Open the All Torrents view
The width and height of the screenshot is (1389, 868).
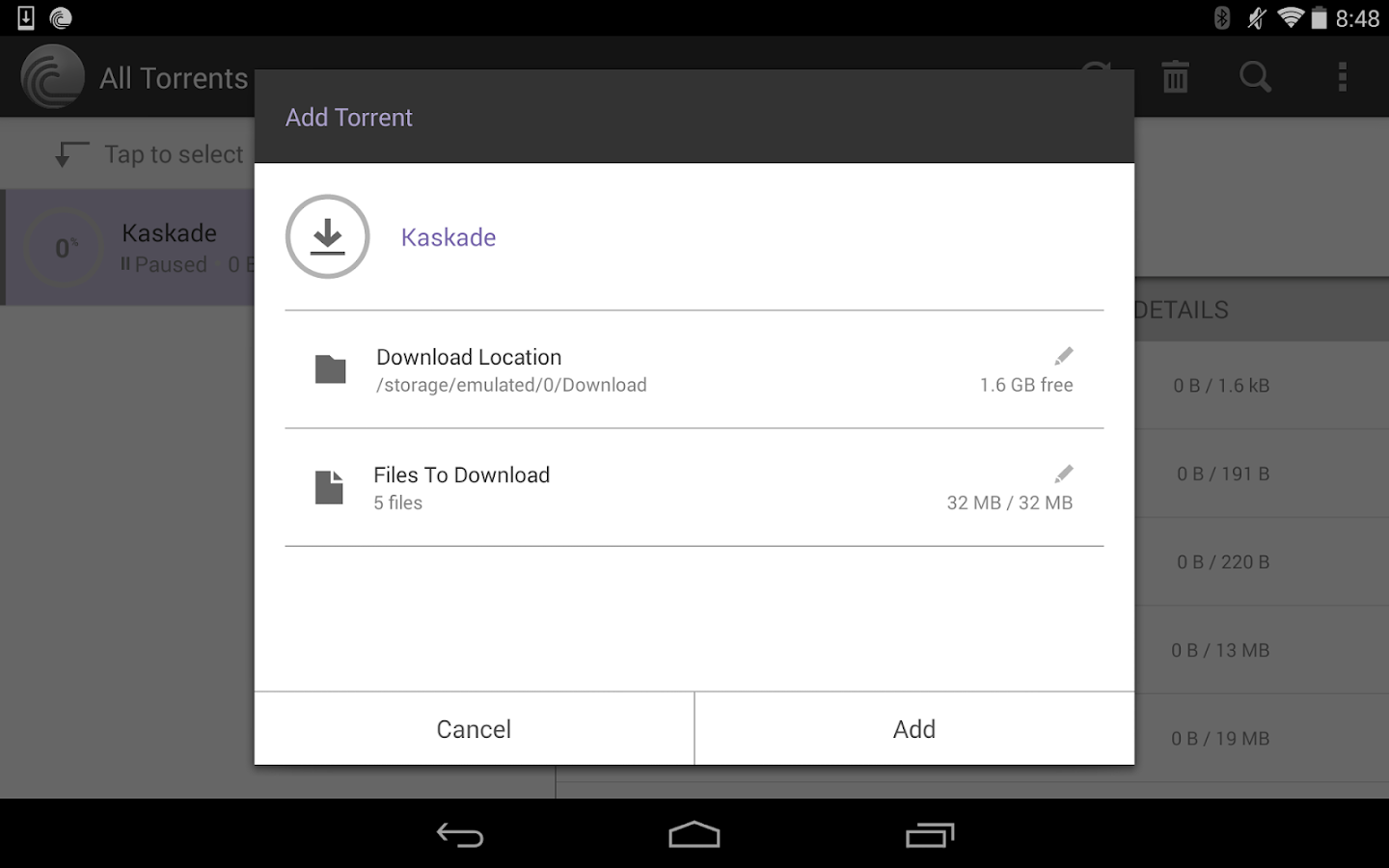click(174, 77)
